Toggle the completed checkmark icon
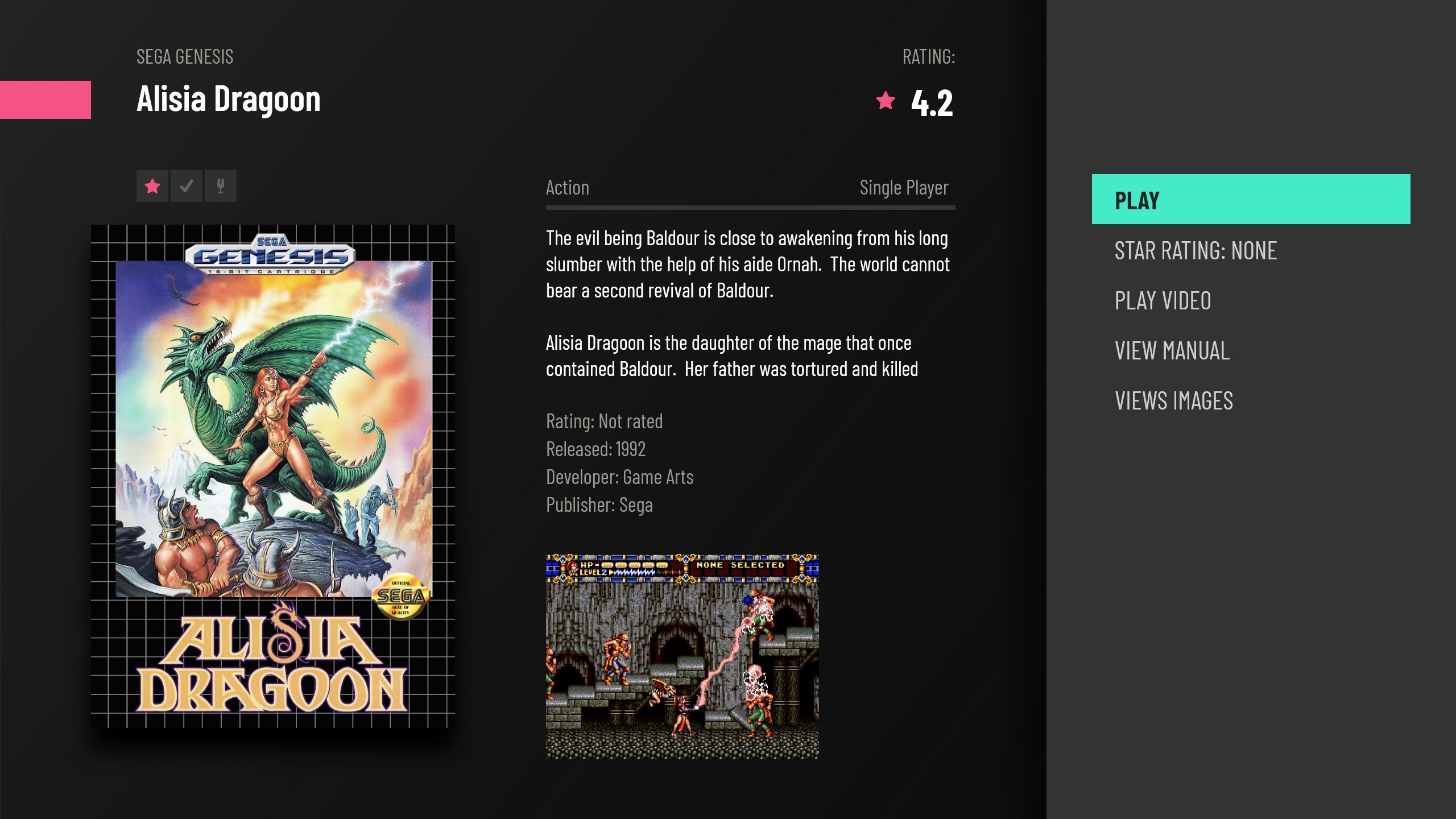This screenshot has width=1456, height=819. [x=187, y=186]
